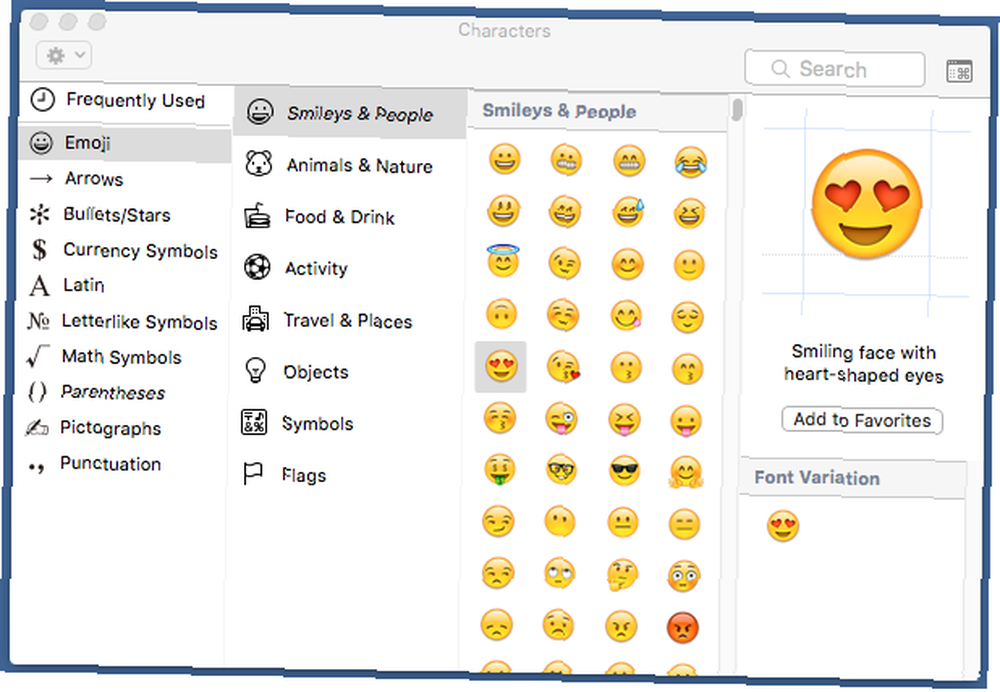Click the large heart-eyes emoji preview
The width and height of the screenshot is (1000, 692).
866,204
